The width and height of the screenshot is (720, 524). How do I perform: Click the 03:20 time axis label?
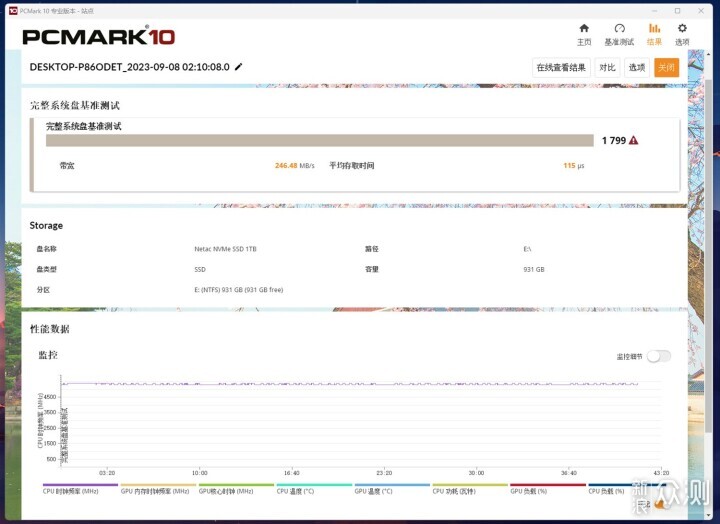pos(107,473)
